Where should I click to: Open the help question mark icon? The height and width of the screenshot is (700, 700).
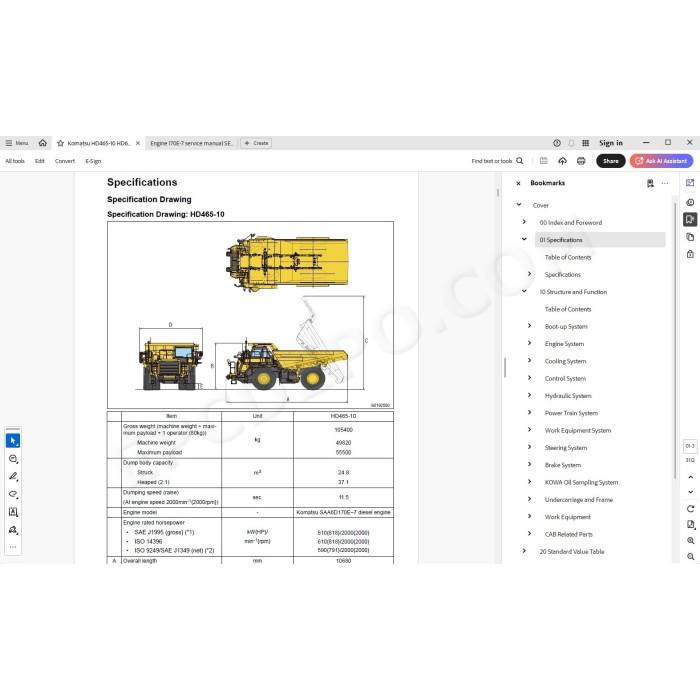(x=557, y=143)
